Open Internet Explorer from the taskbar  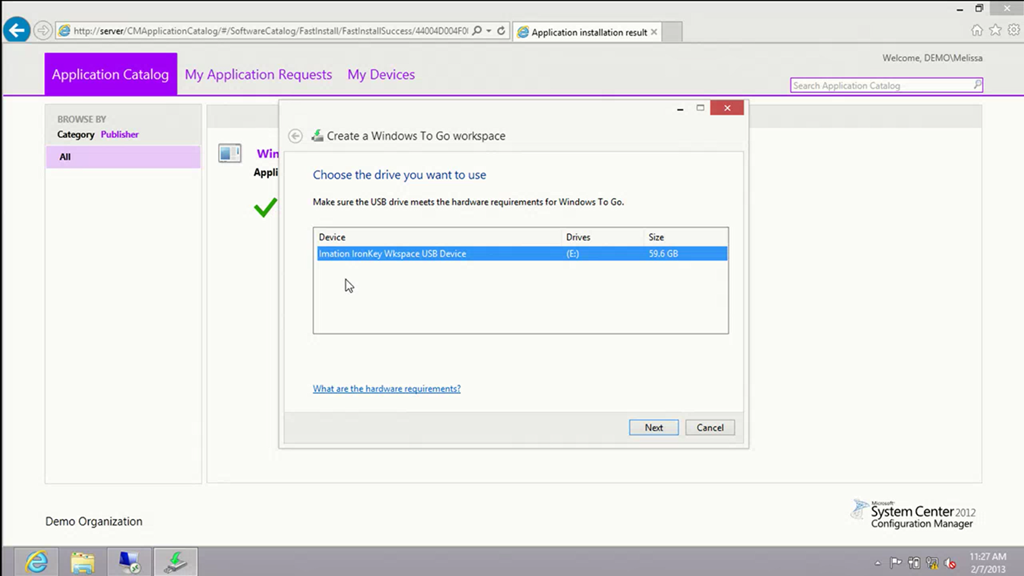36,562
